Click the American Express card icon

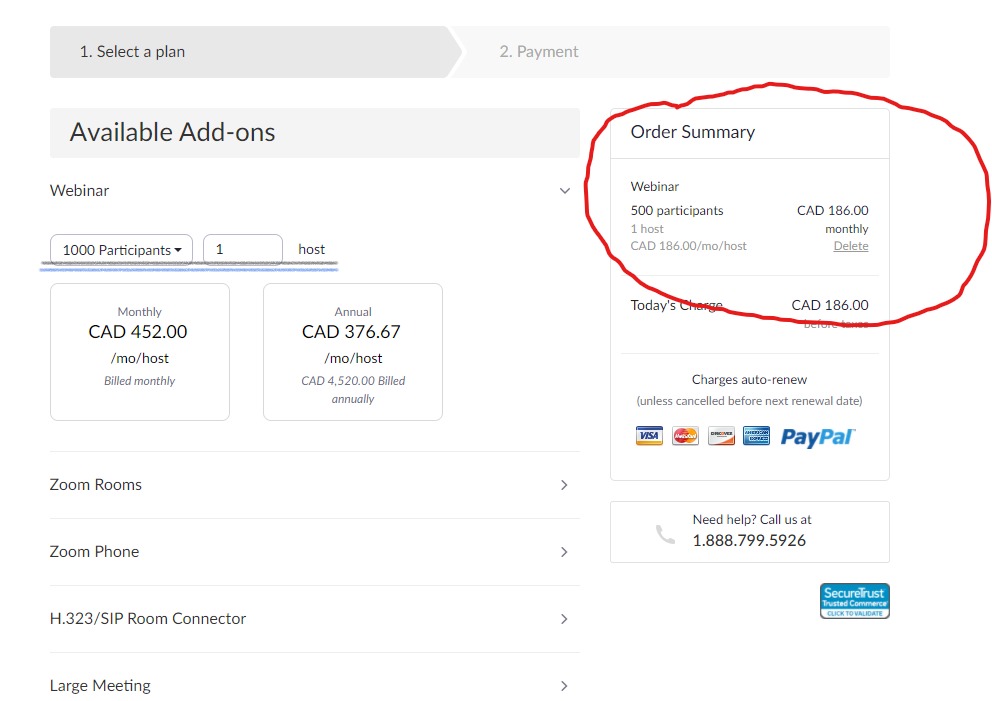(x=756, y=436)
